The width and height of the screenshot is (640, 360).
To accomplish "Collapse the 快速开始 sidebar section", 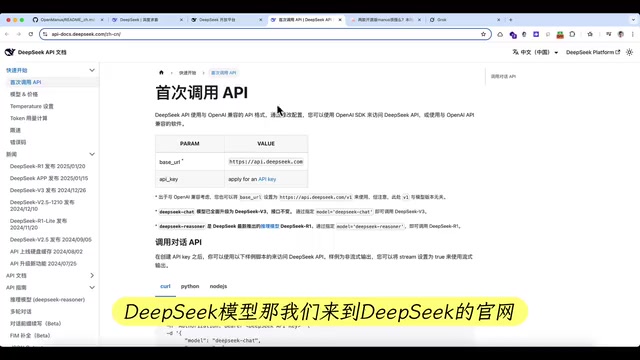I will (92, 70).
